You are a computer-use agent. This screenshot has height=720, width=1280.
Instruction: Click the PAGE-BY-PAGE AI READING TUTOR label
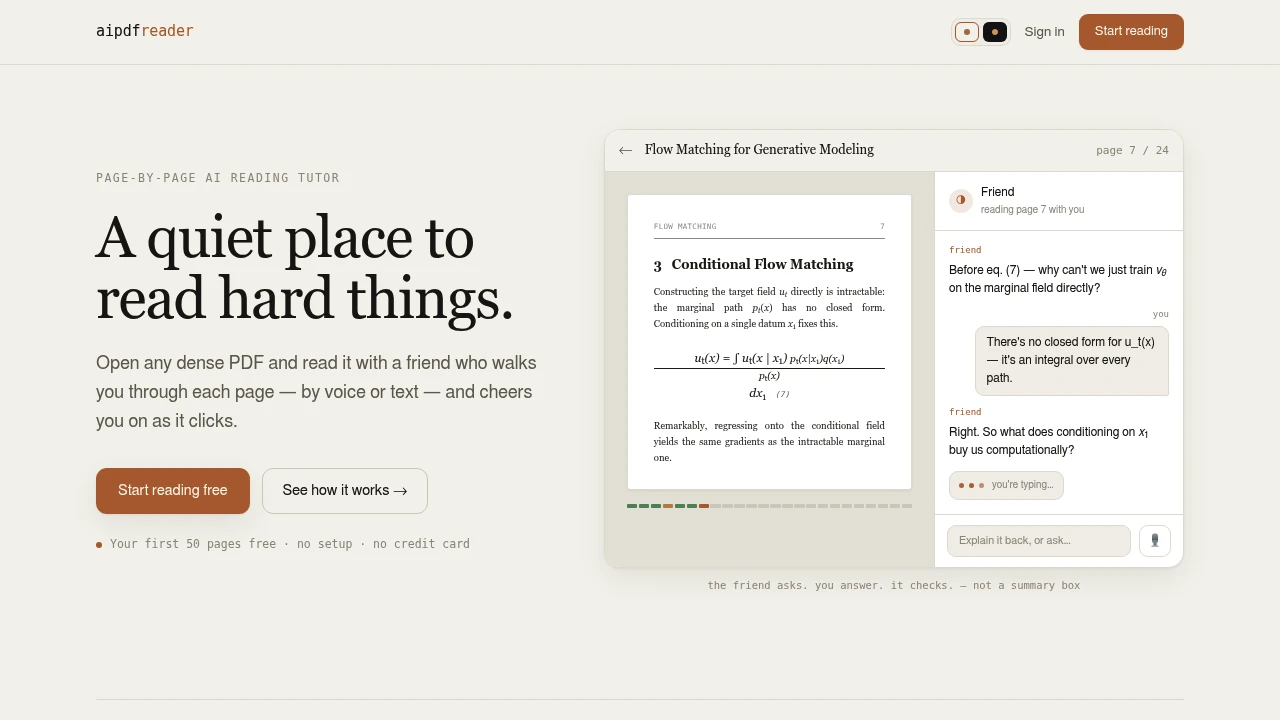218,178
